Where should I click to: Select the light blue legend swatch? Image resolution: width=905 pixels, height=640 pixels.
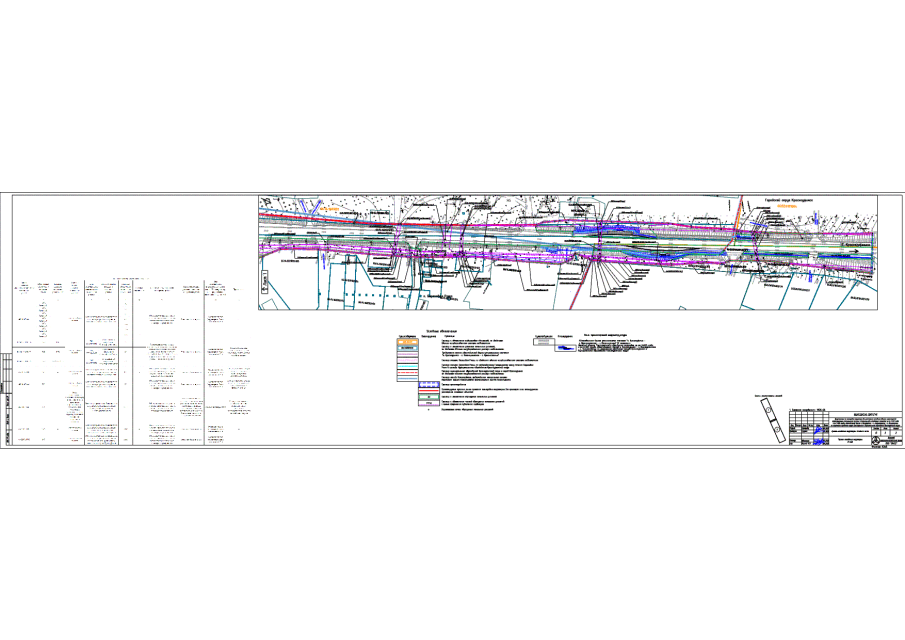point(408,349)
